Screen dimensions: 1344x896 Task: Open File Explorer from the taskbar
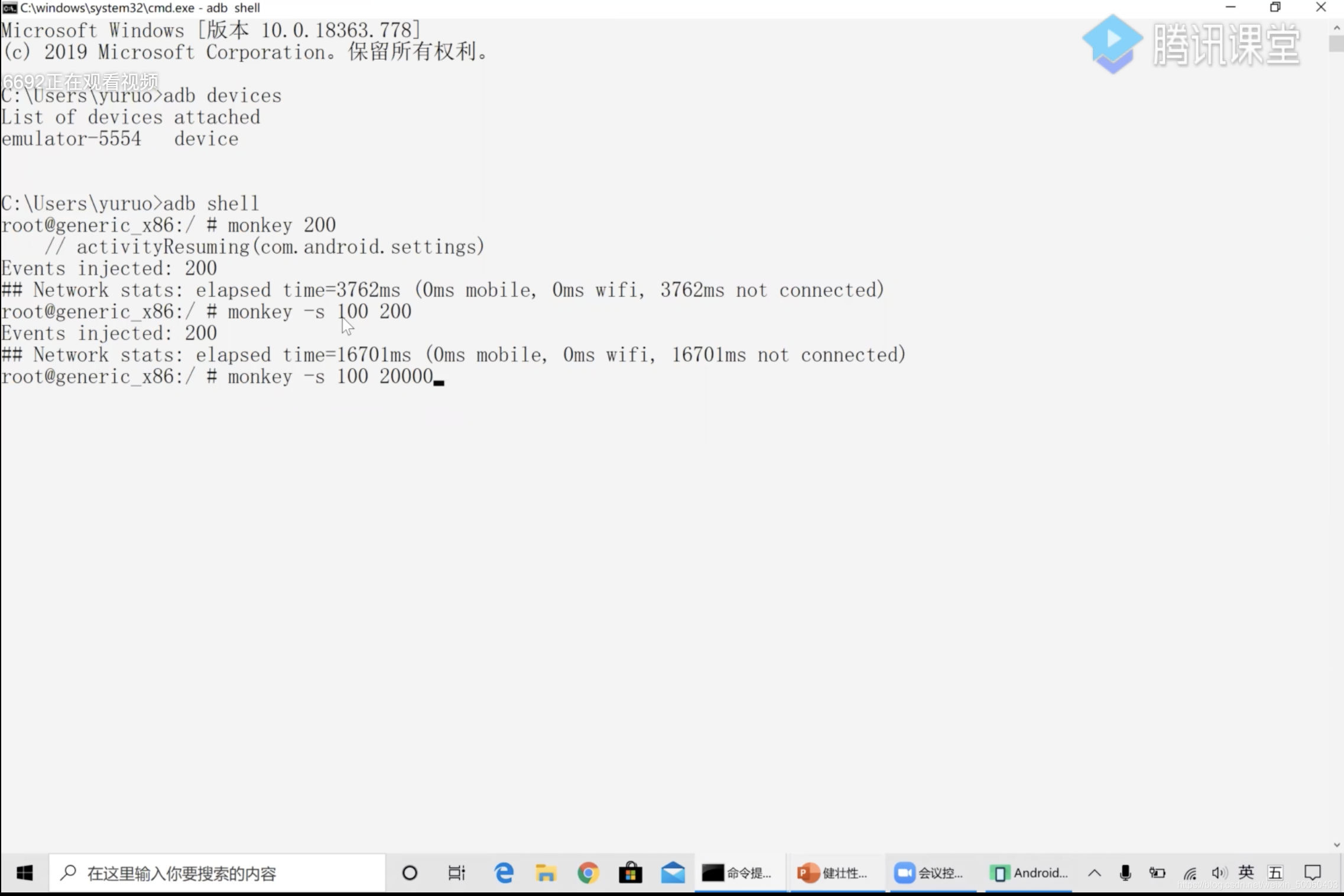pyautogui.click(x=546, y=873)
